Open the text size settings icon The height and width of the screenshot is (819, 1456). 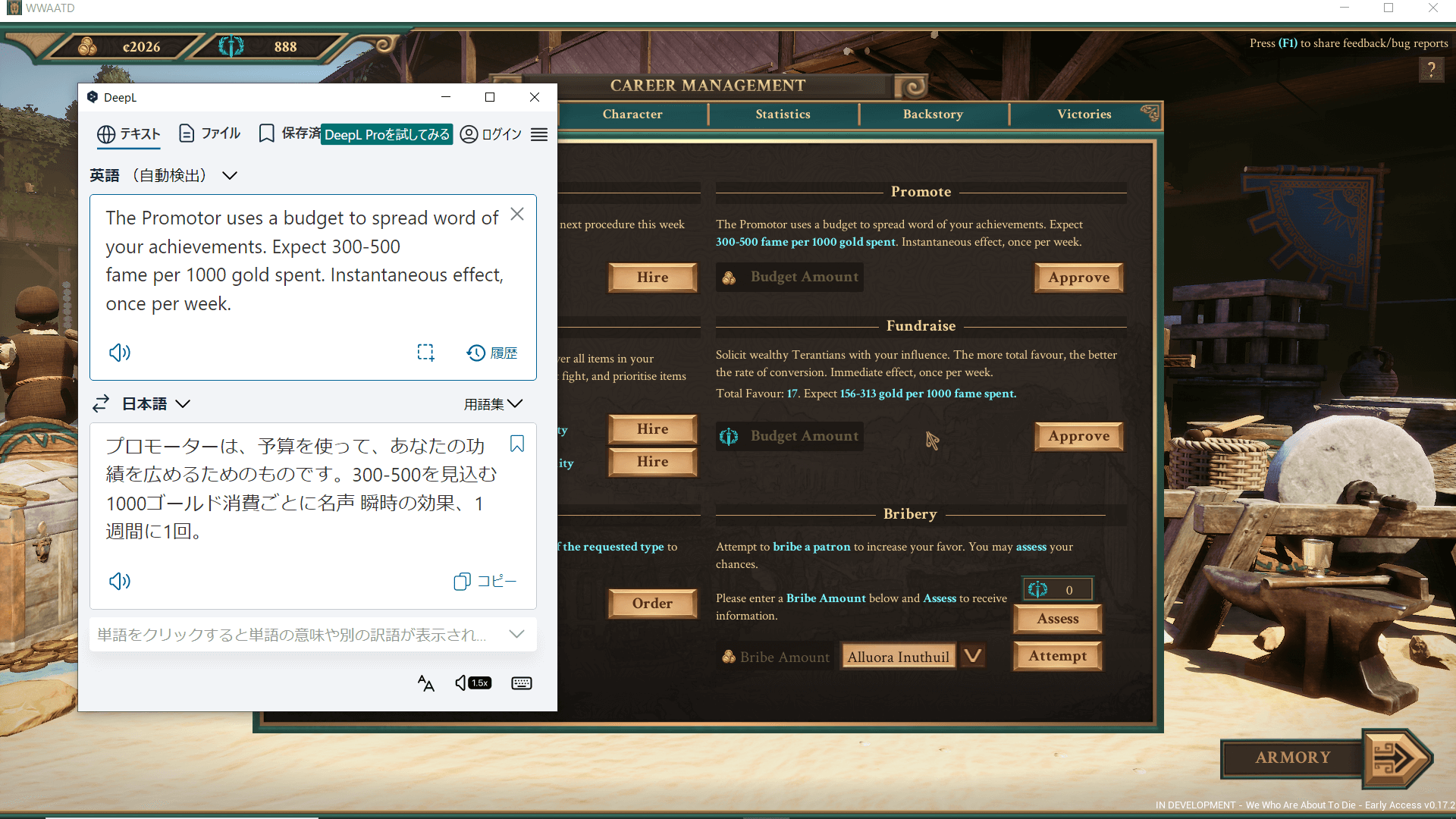[425, 682]
